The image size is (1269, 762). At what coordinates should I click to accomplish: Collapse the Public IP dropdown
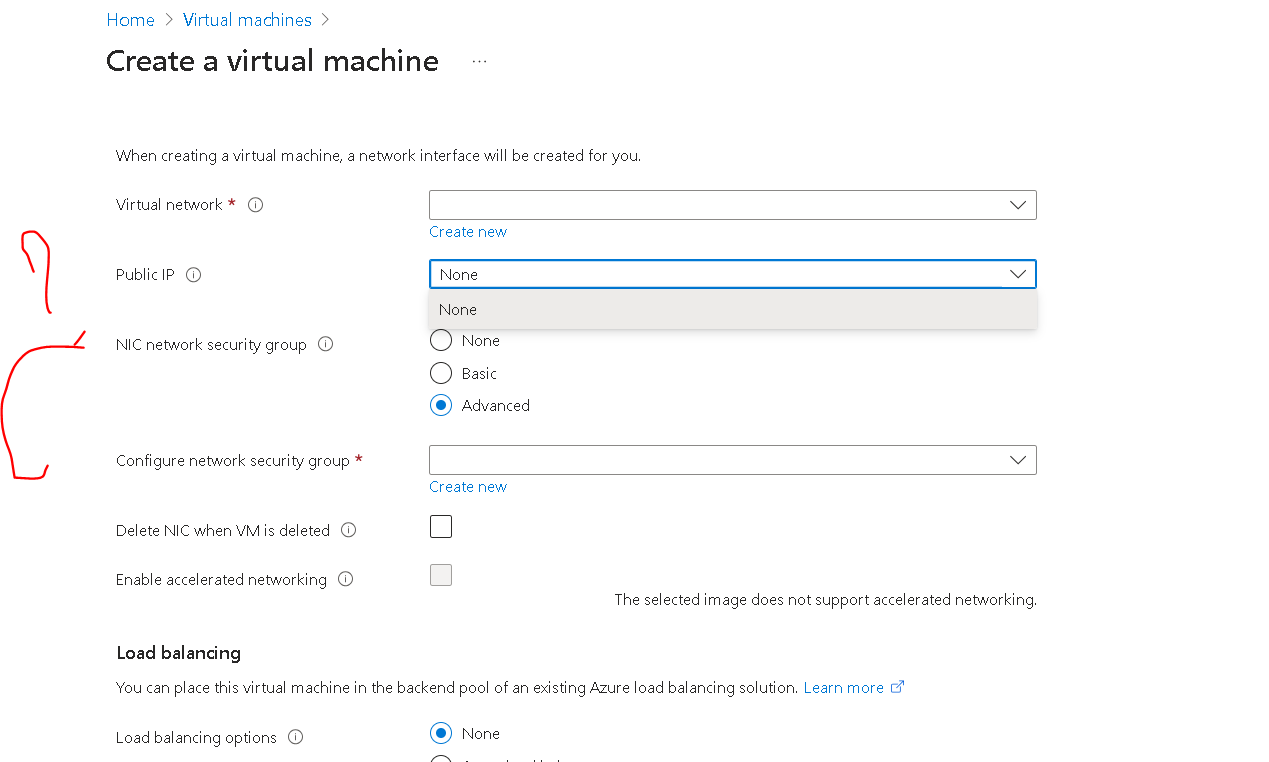tap(1018, 274)
